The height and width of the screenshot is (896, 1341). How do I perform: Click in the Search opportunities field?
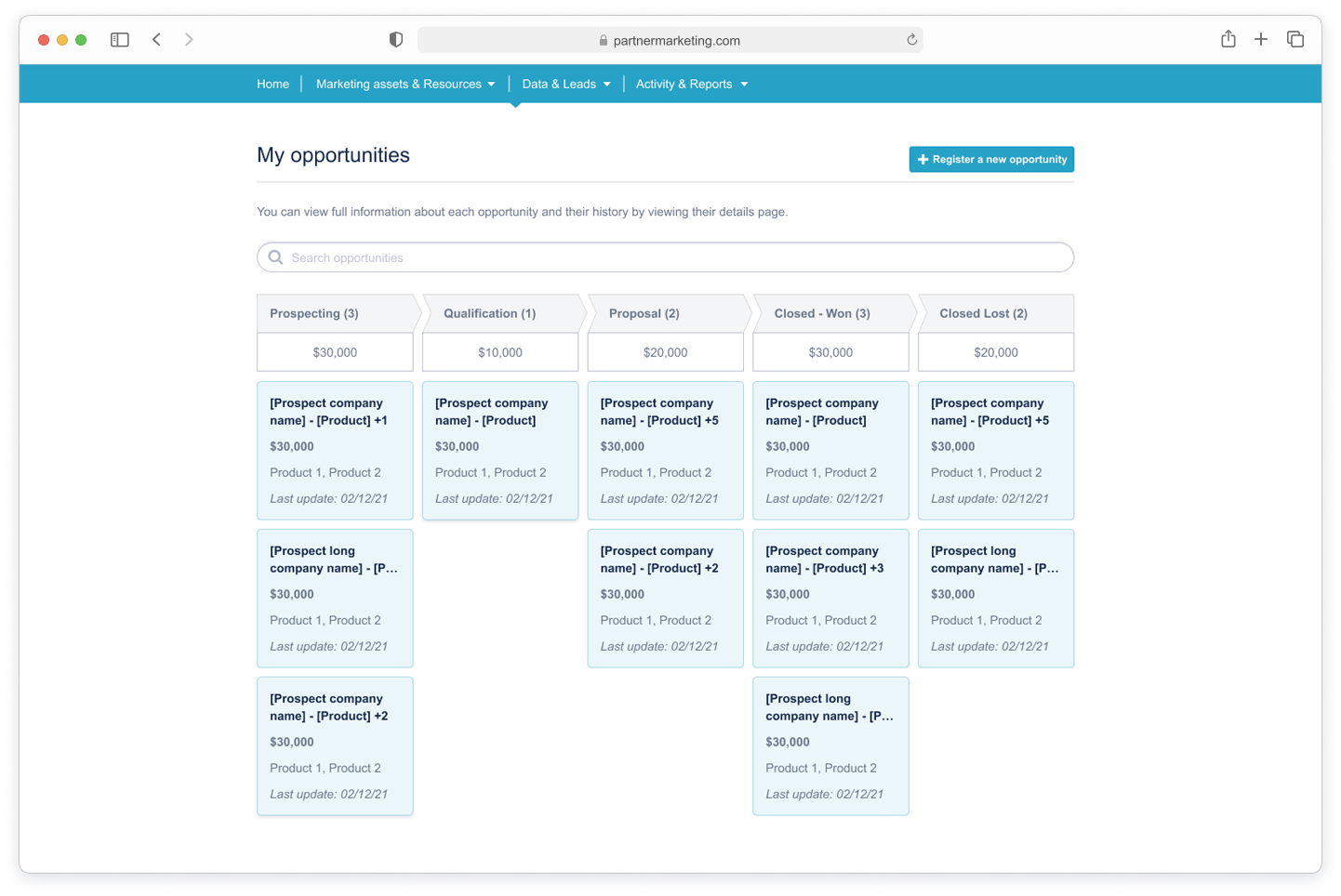pos(665,257)
